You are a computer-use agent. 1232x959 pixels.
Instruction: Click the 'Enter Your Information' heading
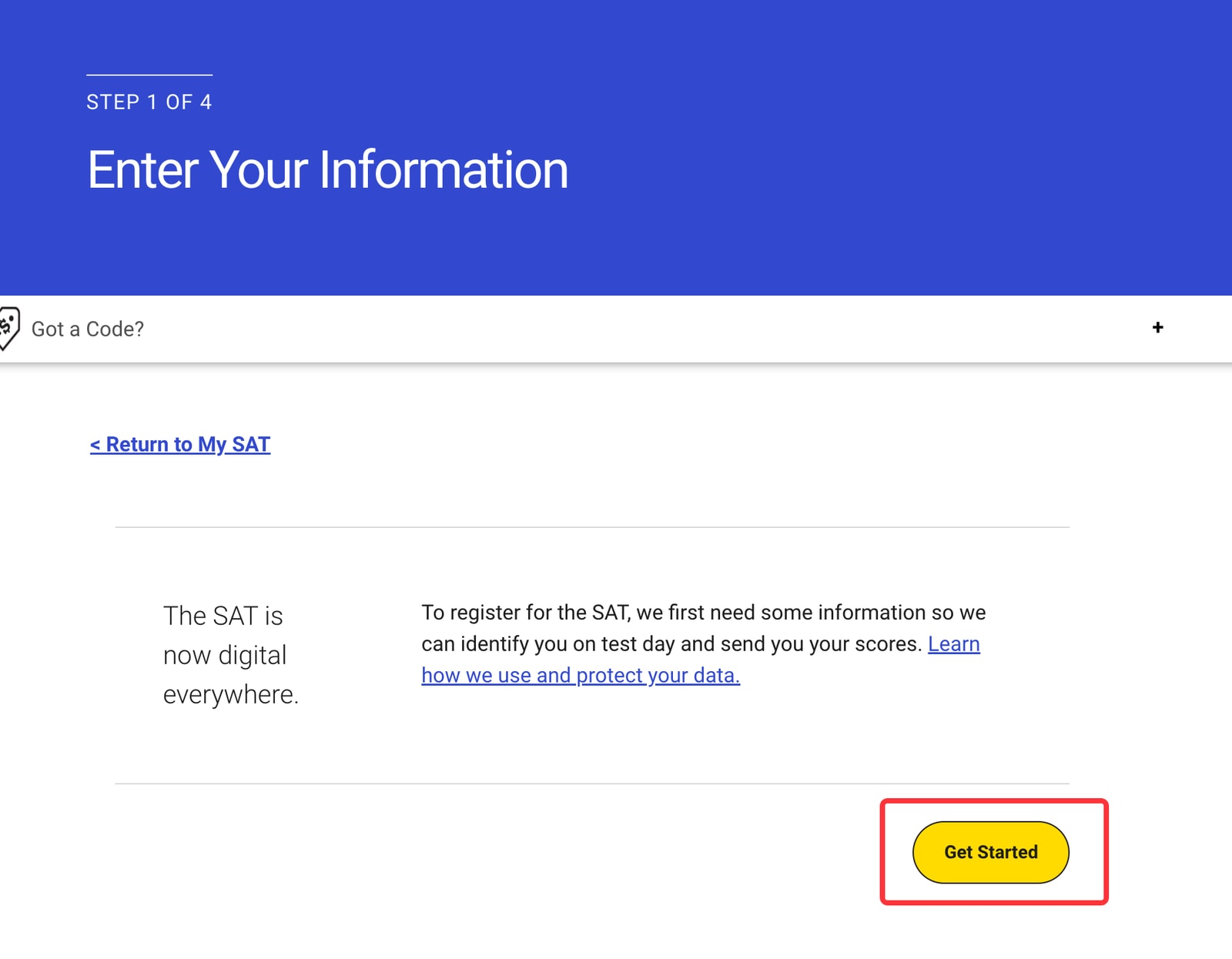pyautogui.click(x=327, y=169)
